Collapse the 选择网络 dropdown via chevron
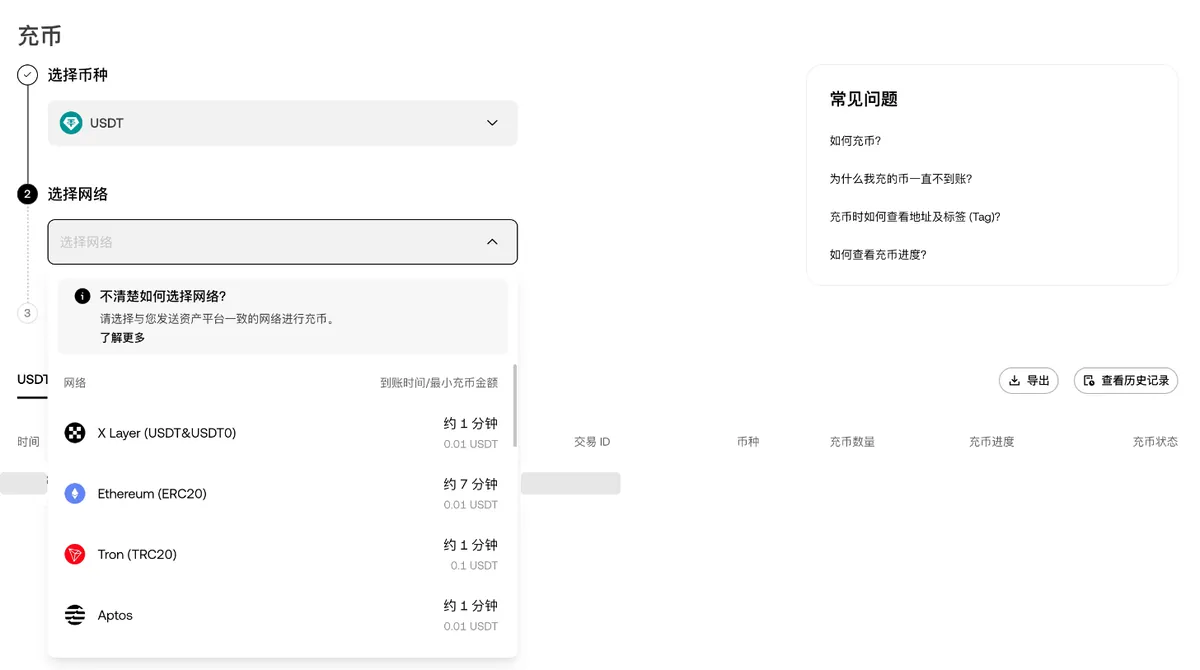 tap(492, 242)
